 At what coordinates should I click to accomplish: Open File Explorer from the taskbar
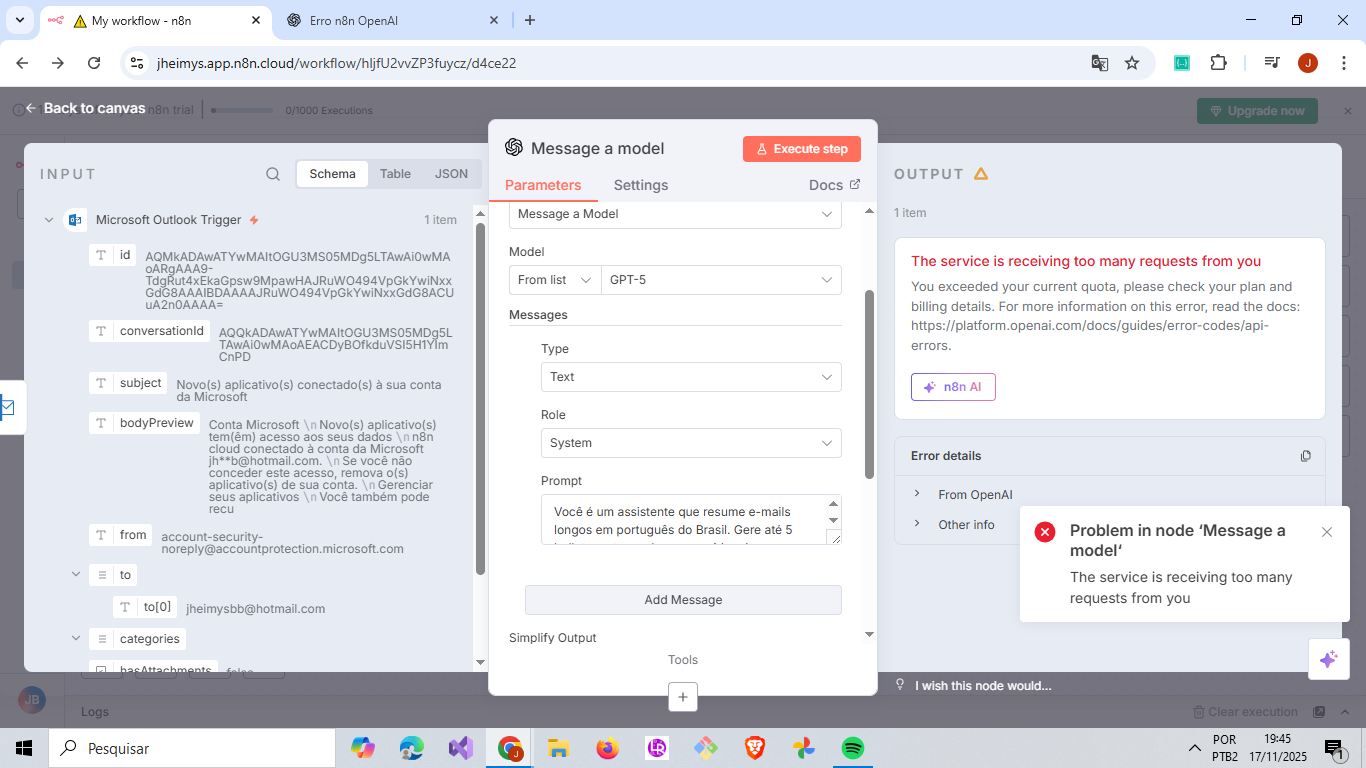pyautogui.click(x=558, y=748)
